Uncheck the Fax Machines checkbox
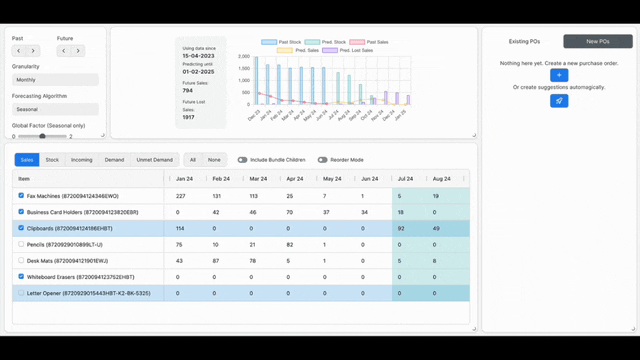Viewport: 640px width, 360px height. 21,196
